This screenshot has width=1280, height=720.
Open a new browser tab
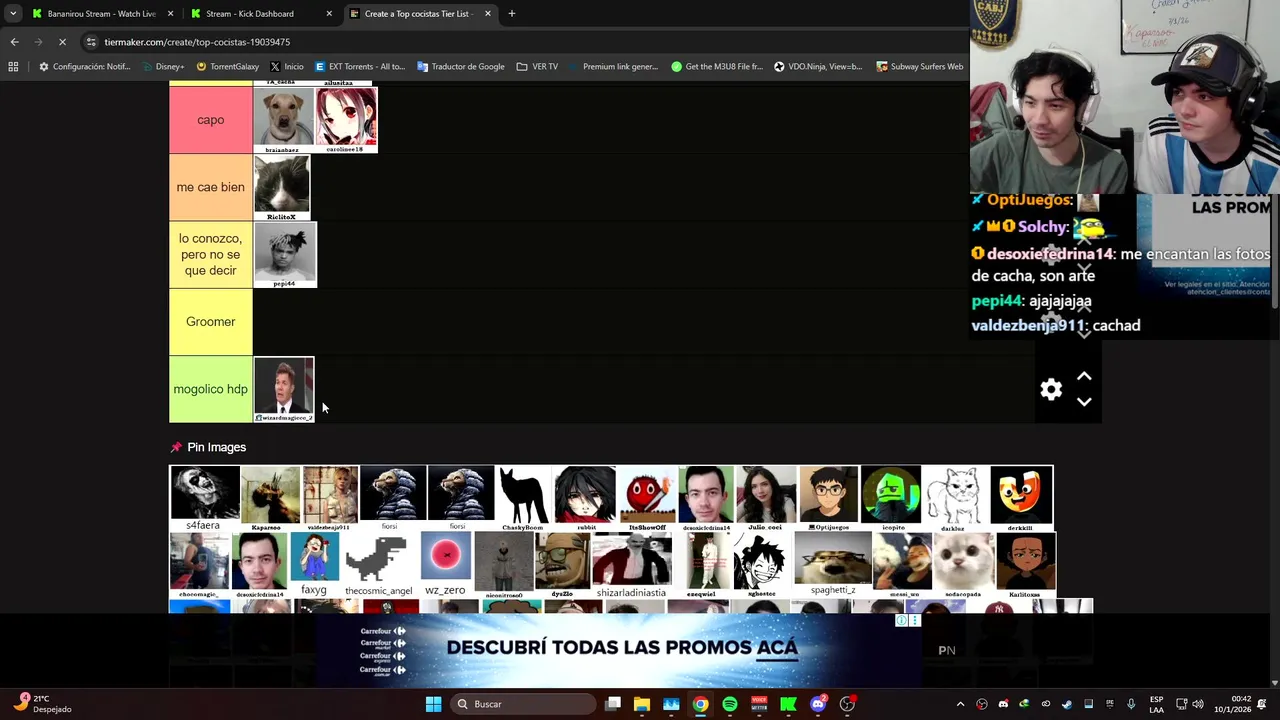click(x=512, y=14)
